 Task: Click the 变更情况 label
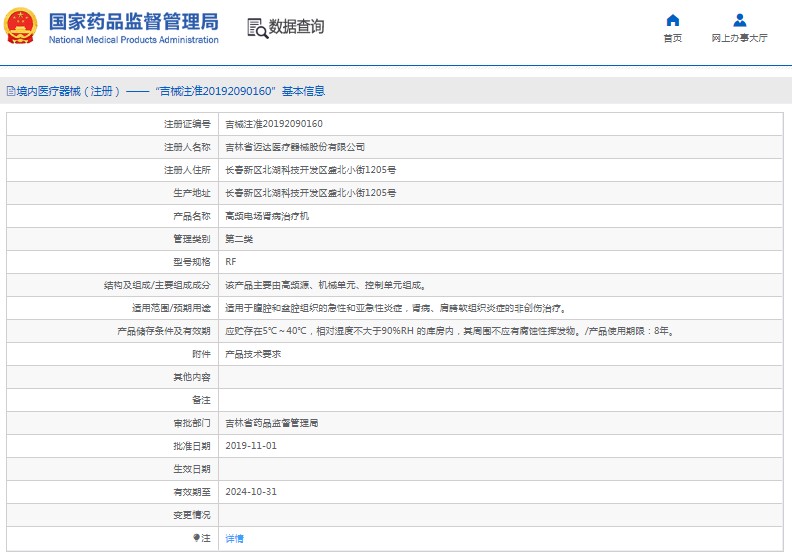click(x=192, y=515)
